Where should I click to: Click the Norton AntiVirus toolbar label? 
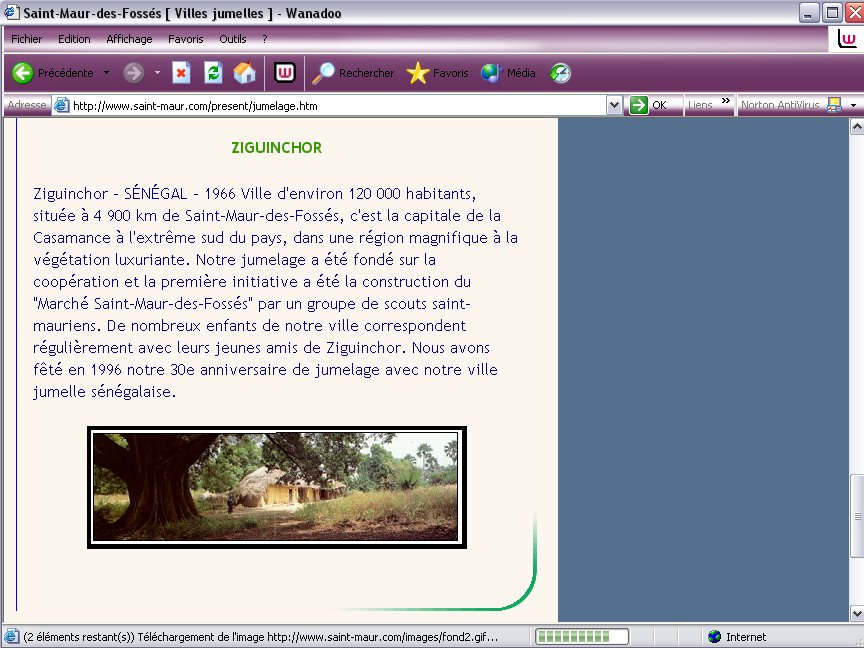pos(780,105)
